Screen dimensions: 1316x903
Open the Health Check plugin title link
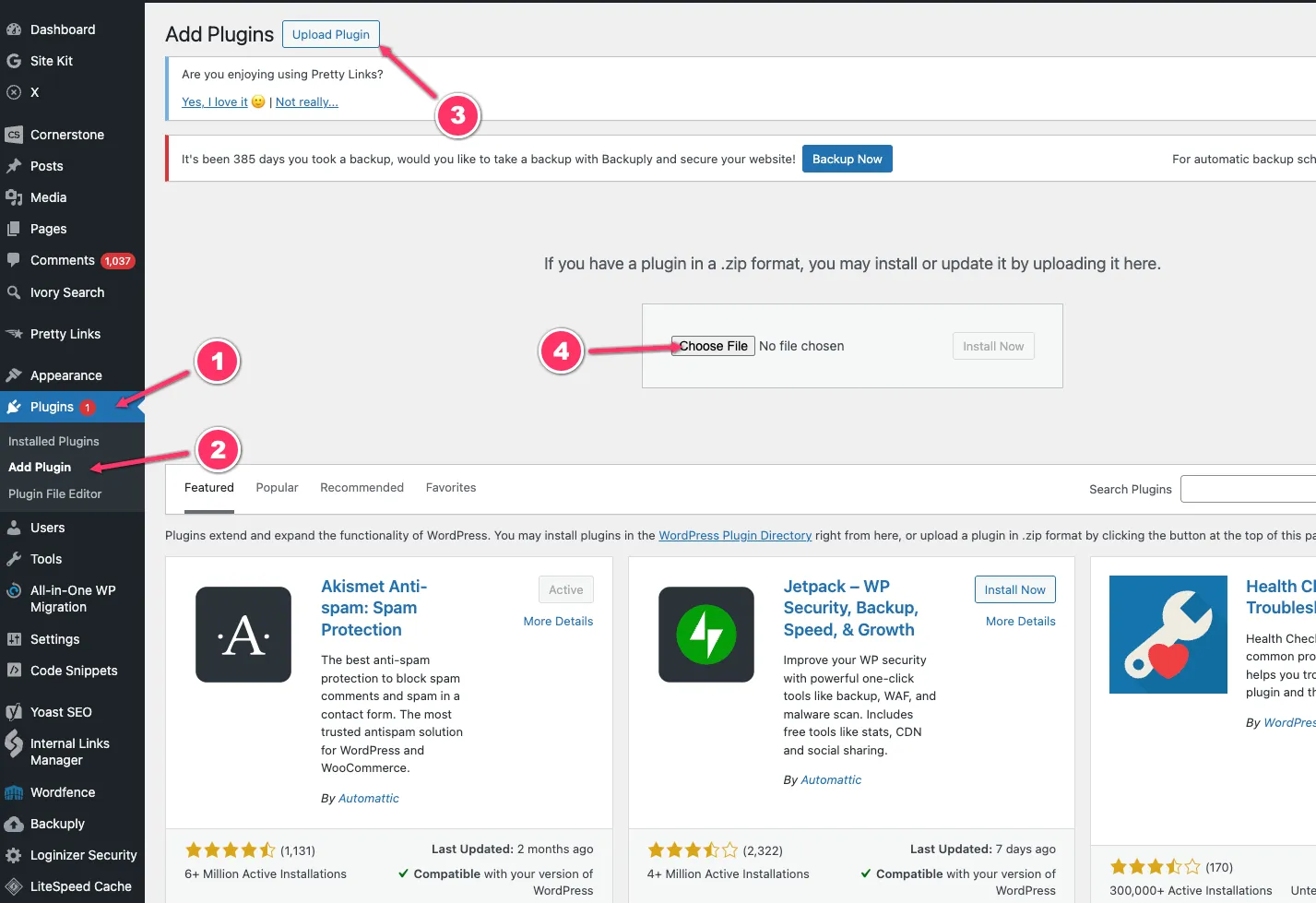1280,597
